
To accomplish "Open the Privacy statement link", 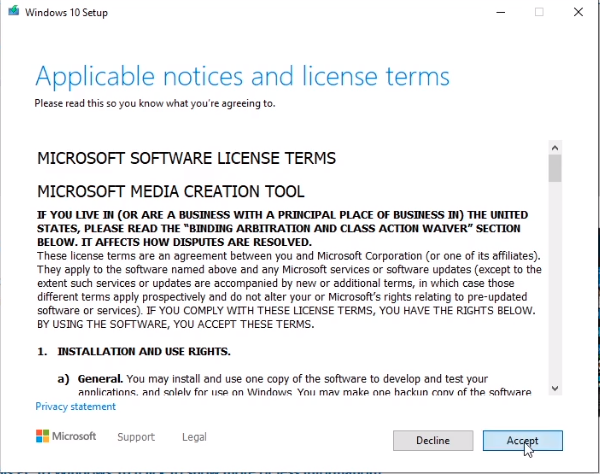I will click(x=75, y=406).
